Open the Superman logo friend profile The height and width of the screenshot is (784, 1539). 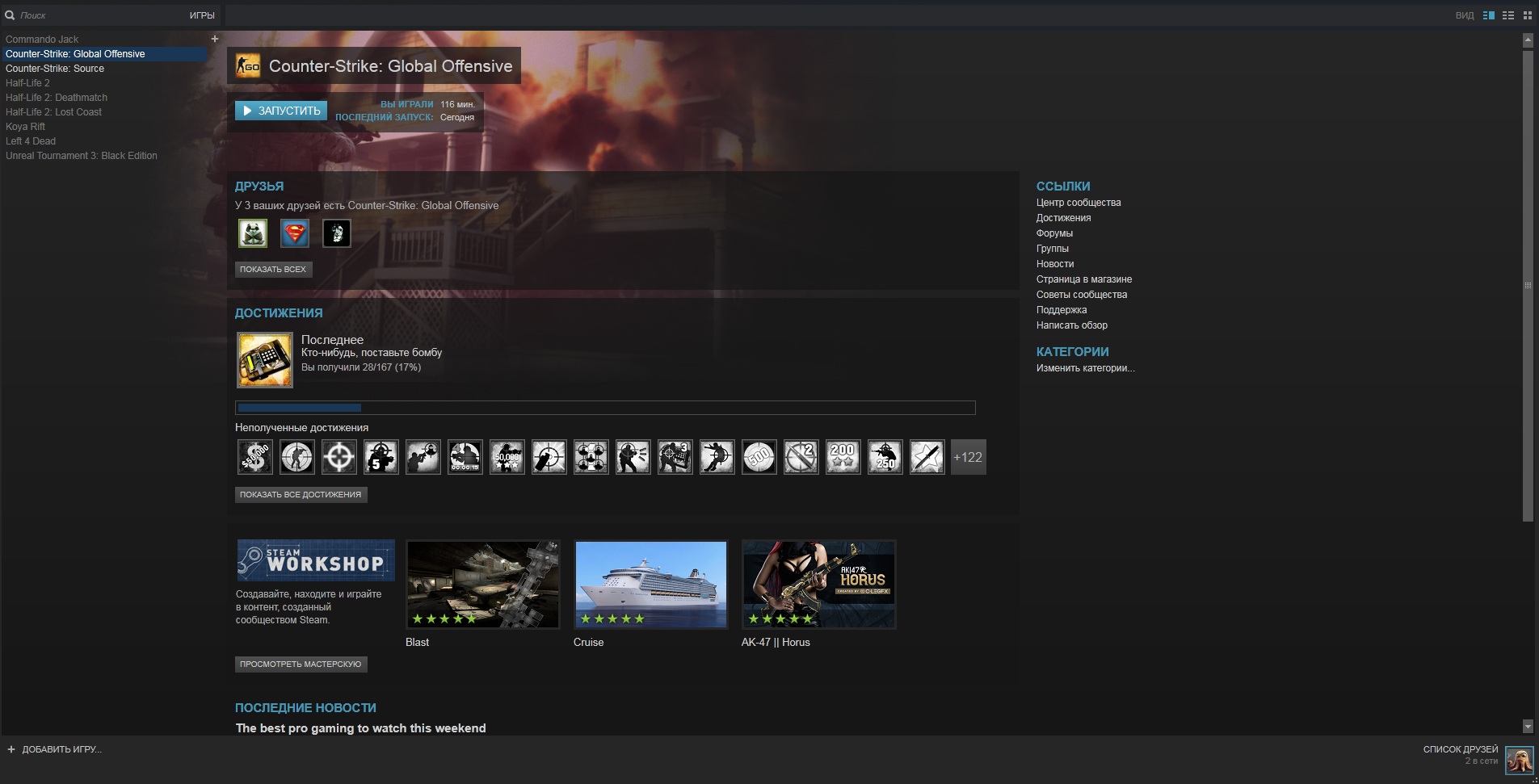coord(295,233)
